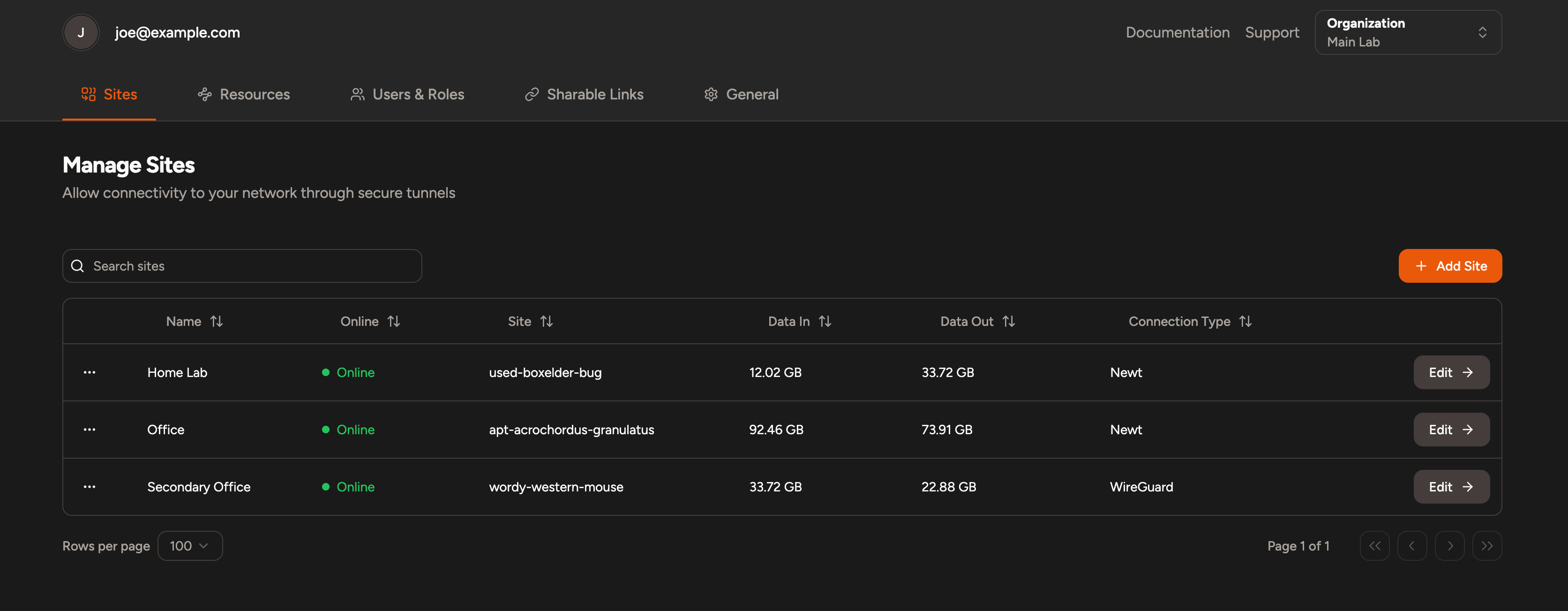Open three-dot menu for Secondary Office

90,487
